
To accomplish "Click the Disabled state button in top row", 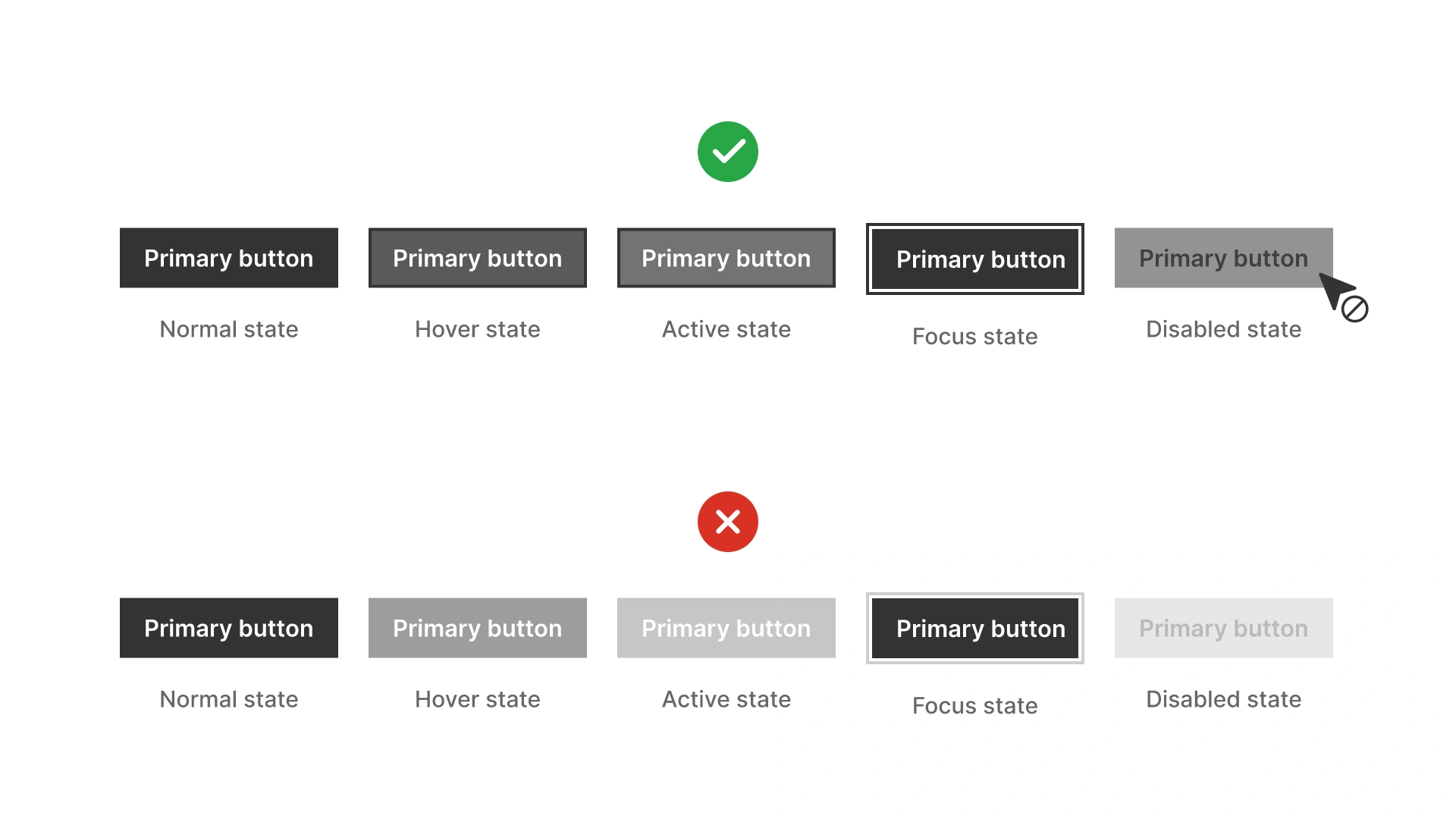I will tap(1223, 258).
